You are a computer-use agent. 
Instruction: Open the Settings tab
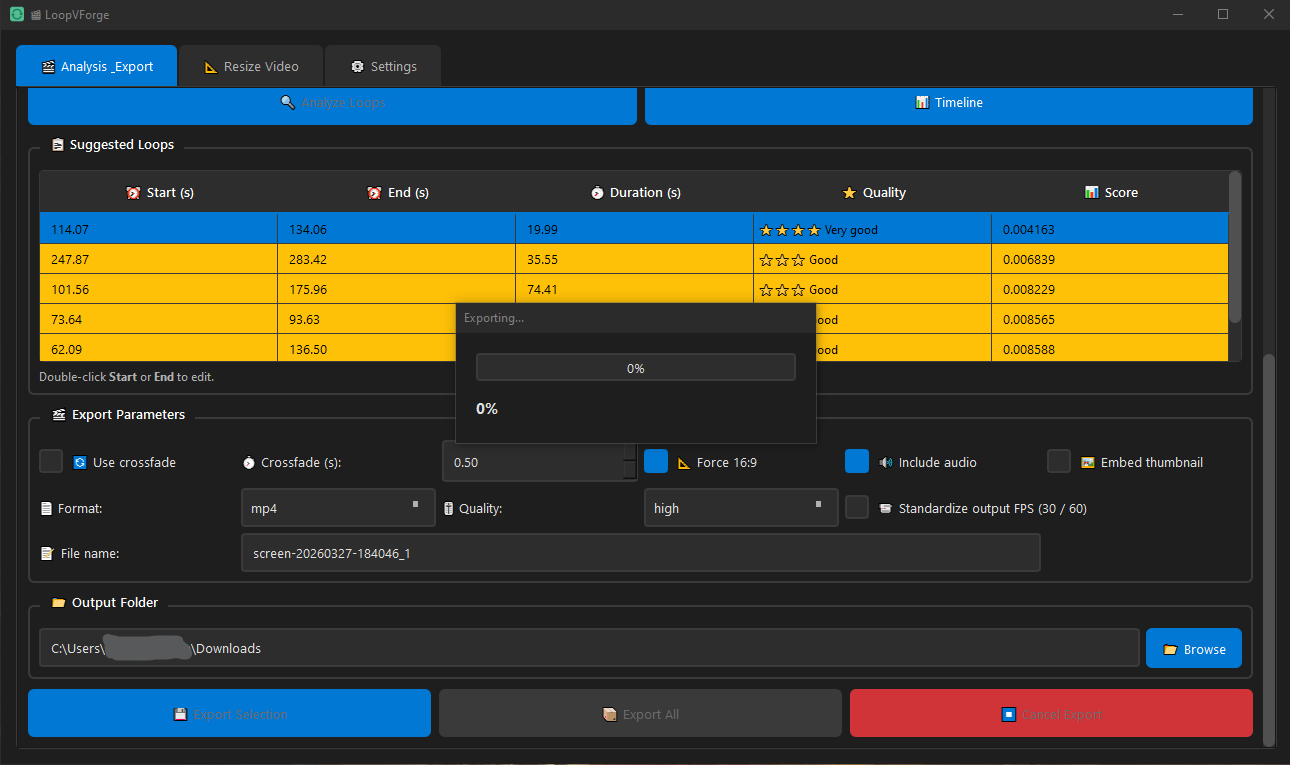tap(383, 66)
